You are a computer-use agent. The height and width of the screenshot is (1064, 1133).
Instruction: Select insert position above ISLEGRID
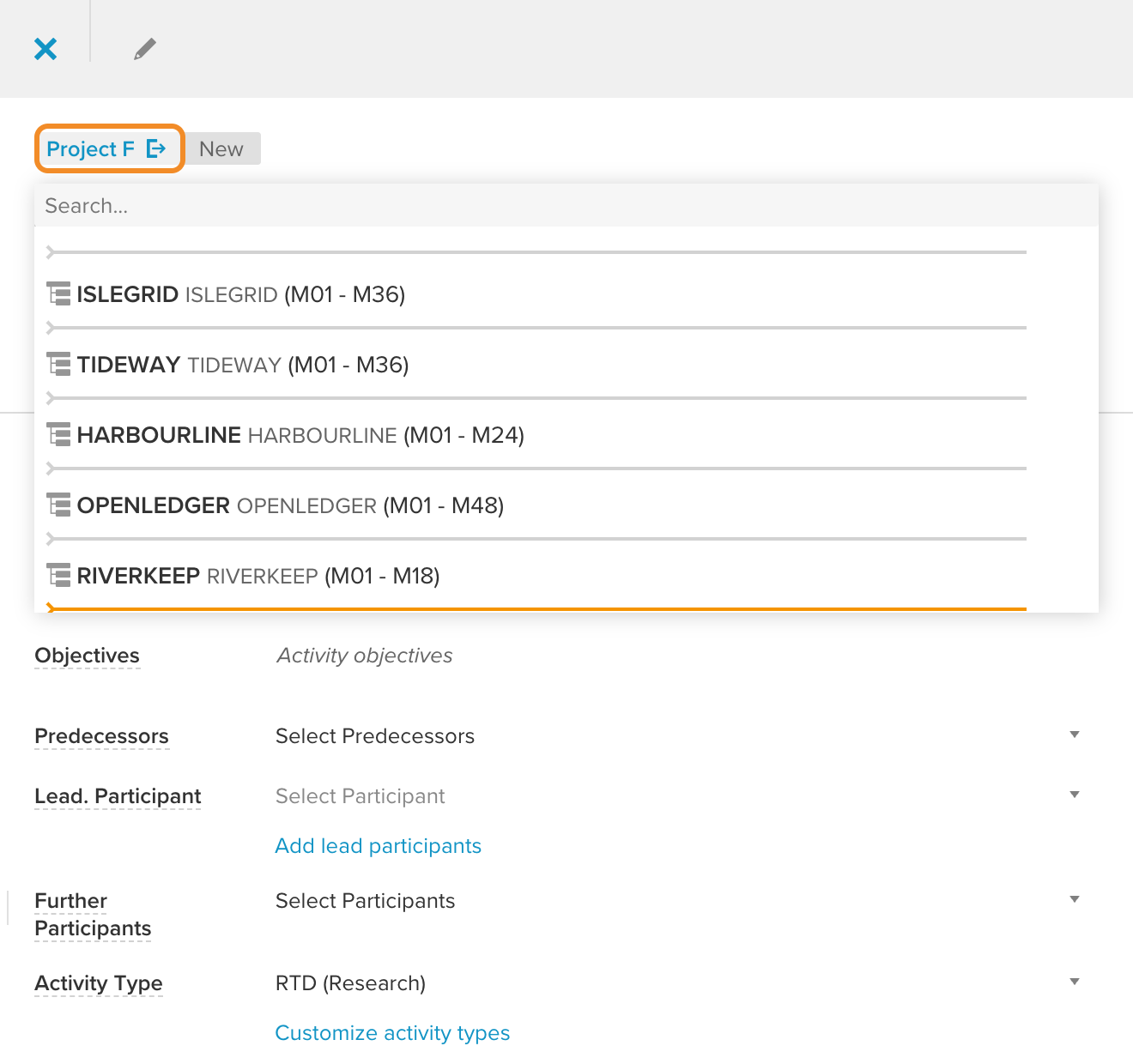pos(536,252)
